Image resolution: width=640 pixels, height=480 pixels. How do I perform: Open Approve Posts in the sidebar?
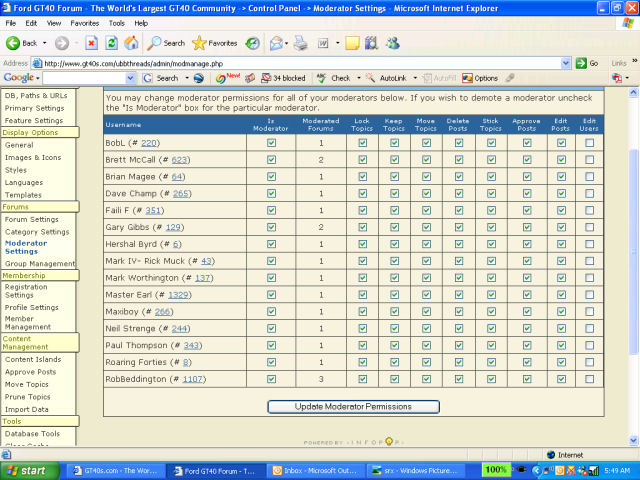30,372
